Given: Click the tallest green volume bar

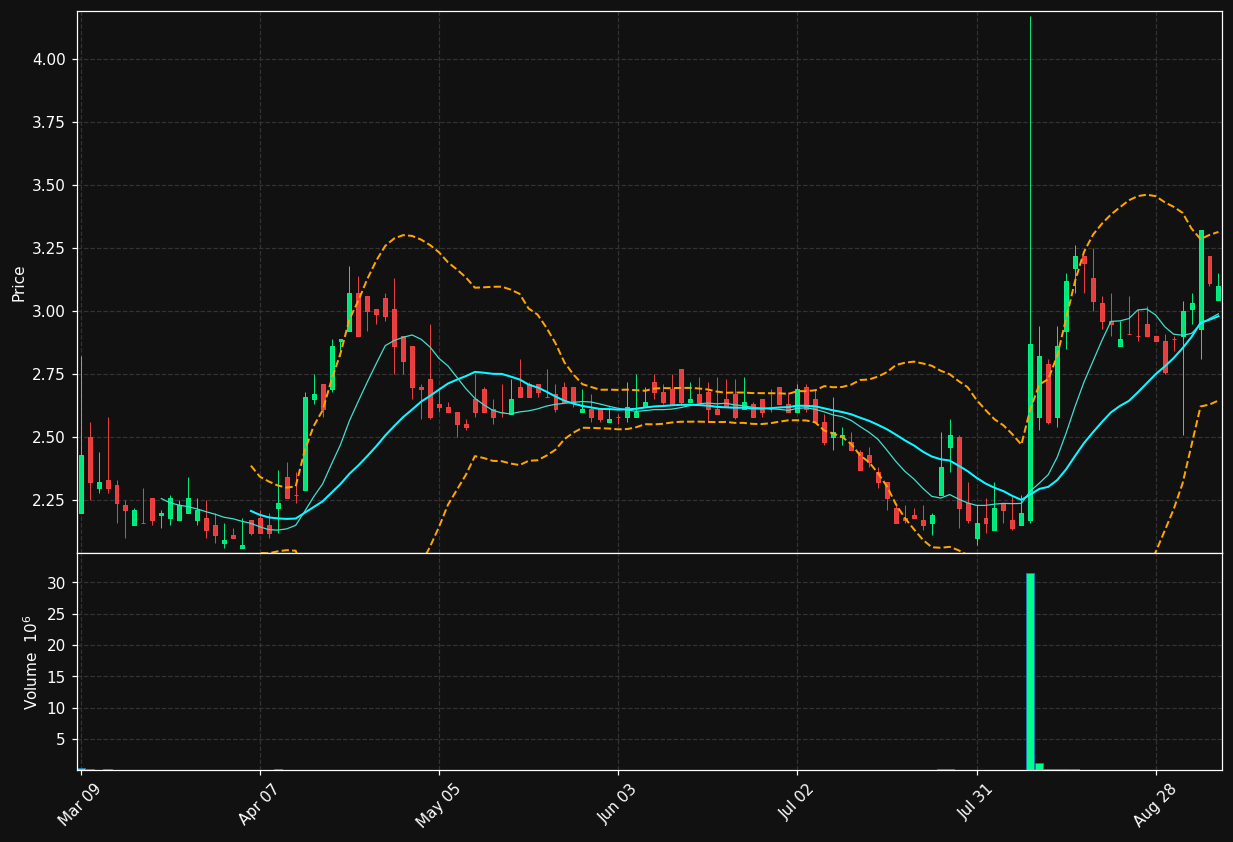Looking at the screenshot, I should click(x=1030, y=671).
